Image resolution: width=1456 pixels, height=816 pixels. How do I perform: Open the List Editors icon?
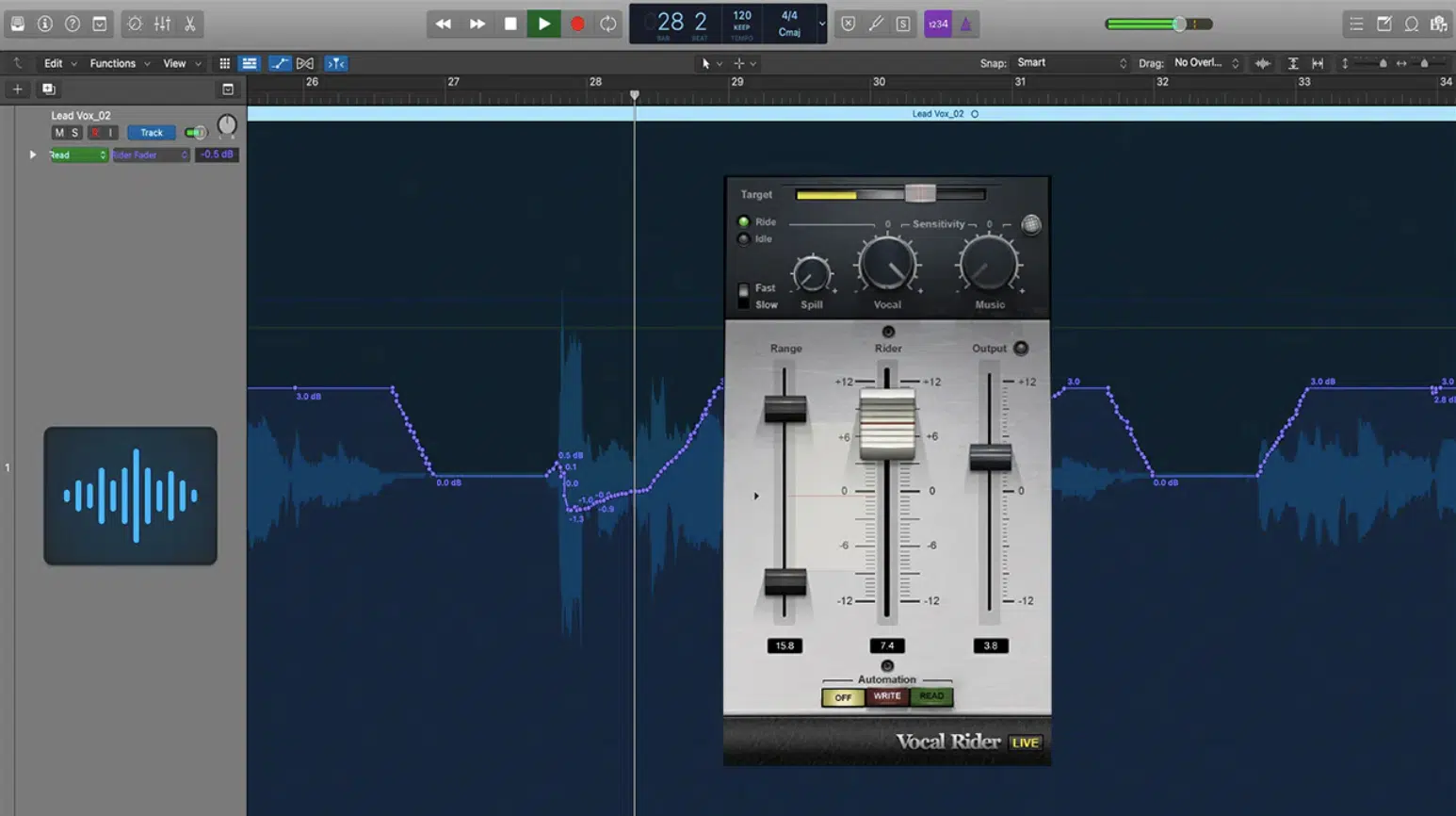1356,24
